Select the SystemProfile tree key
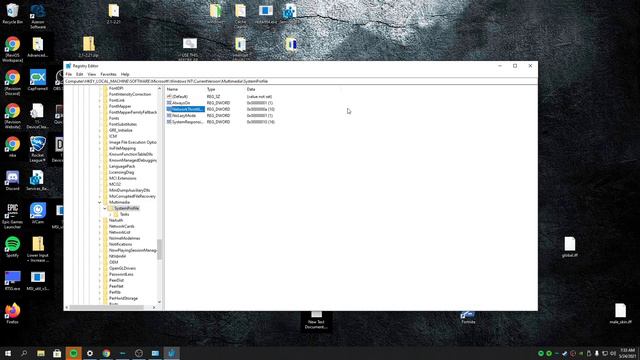 click(126, 208)
